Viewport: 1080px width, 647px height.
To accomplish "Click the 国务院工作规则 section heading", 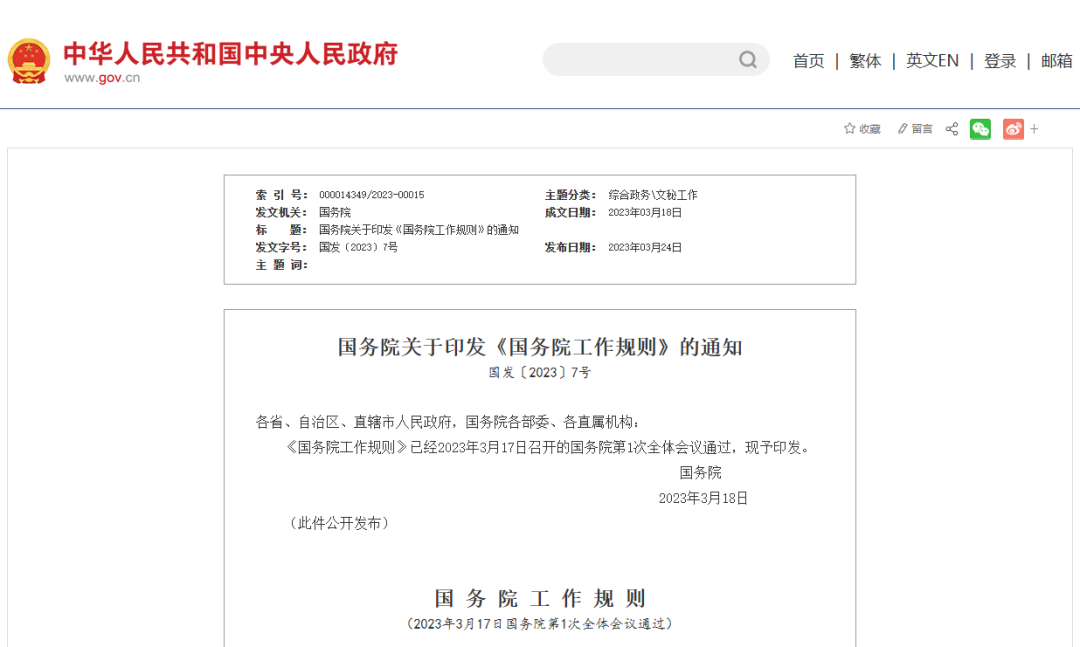I will click(540, 599).
